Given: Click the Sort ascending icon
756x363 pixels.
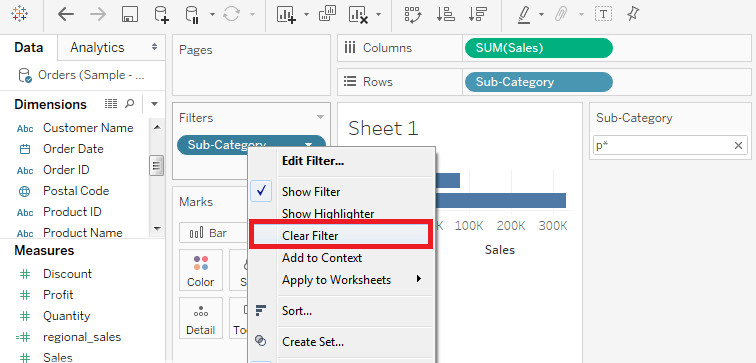Looking at the screenshot, I should [x=446, y=14].
